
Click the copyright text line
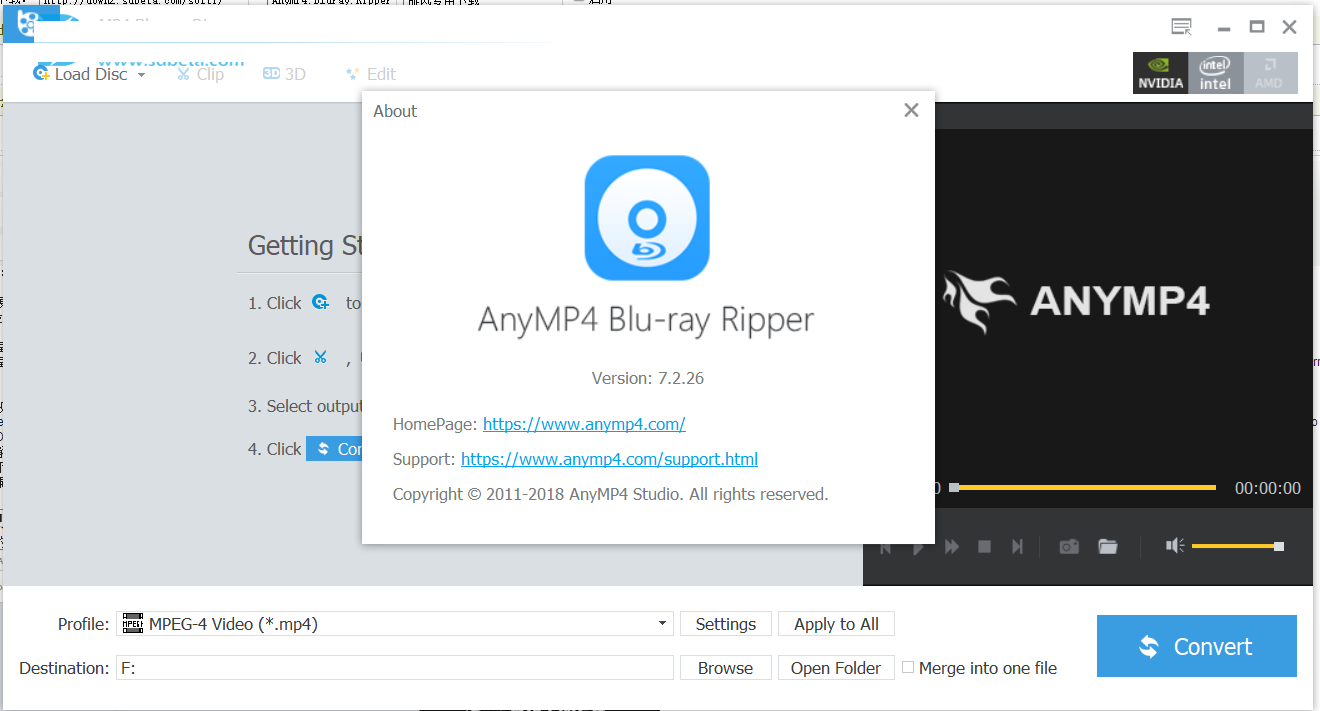[x=610, y=494]
